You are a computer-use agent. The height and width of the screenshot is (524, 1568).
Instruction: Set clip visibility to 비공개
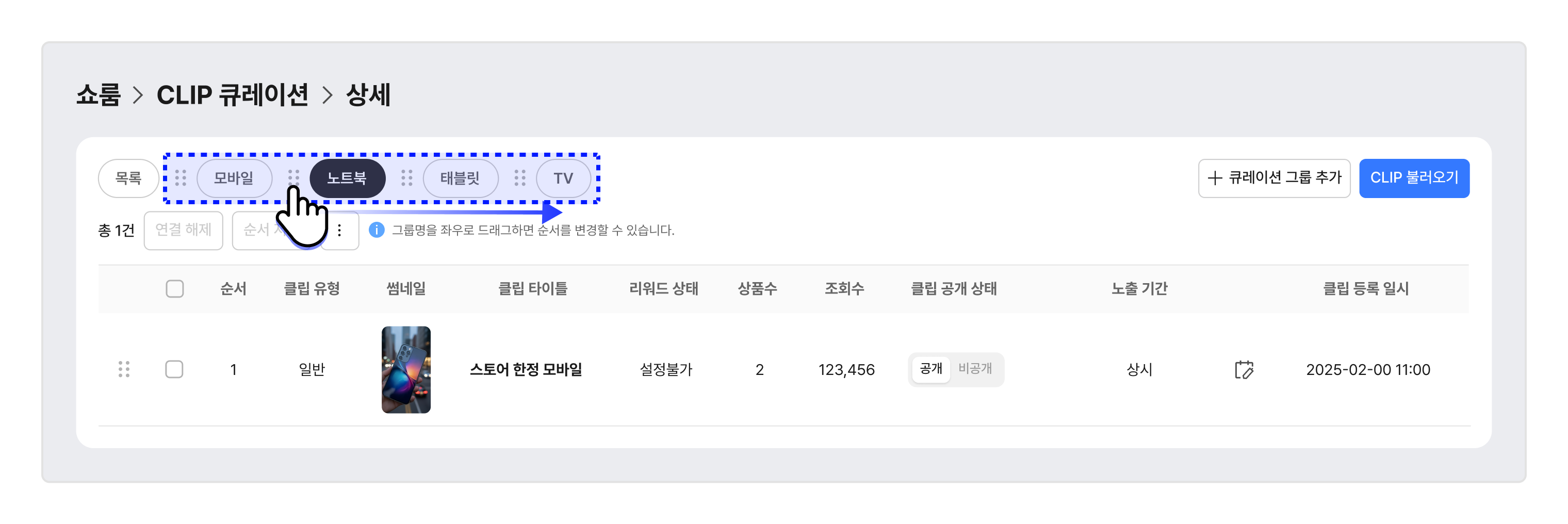[975, 369]
